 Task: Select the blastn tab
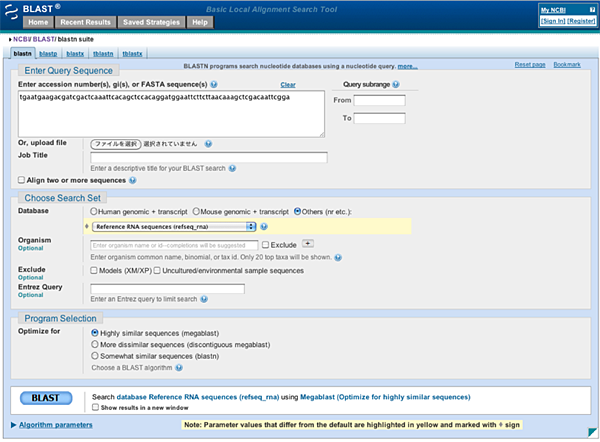pyautogui.click(x=23, y=54)
